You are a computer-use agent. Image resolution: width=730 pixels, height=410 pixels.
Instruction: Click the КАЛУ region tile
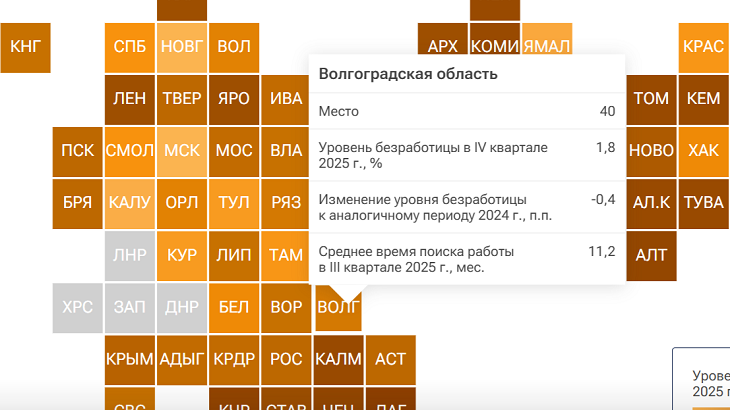click(129, 202)
